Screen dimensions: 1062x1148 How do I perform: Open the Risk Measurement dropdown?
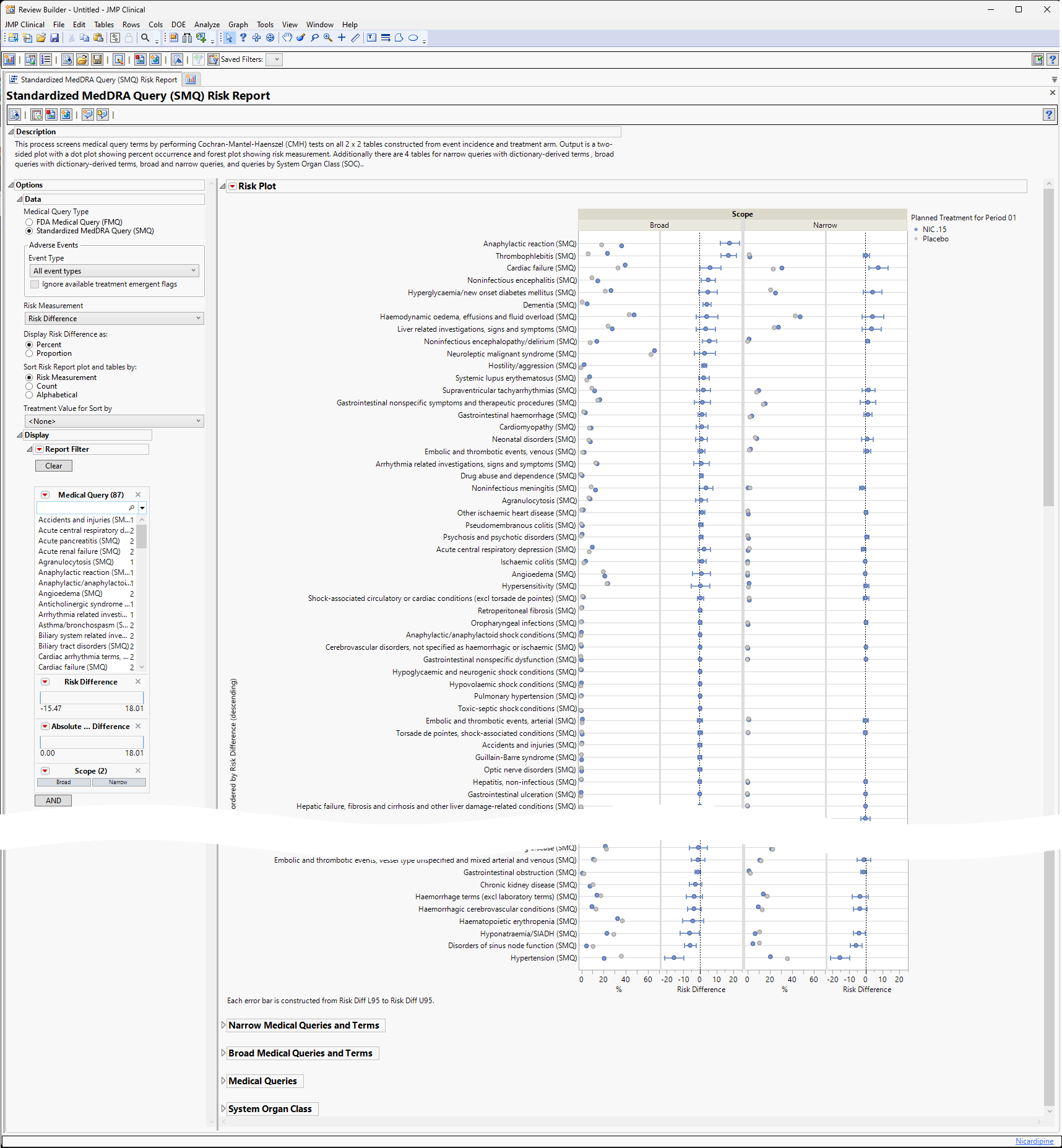pyautogui.click(x=114, y=319)
